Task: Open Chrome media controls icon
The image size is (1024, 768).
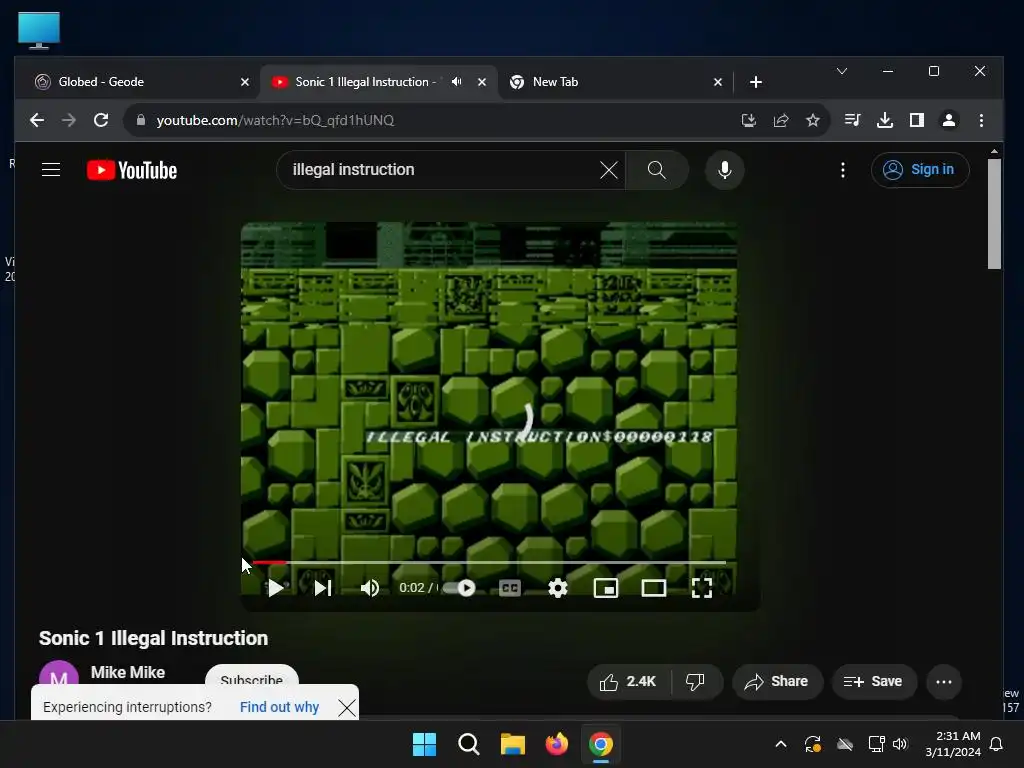Action: pos(852,120)
